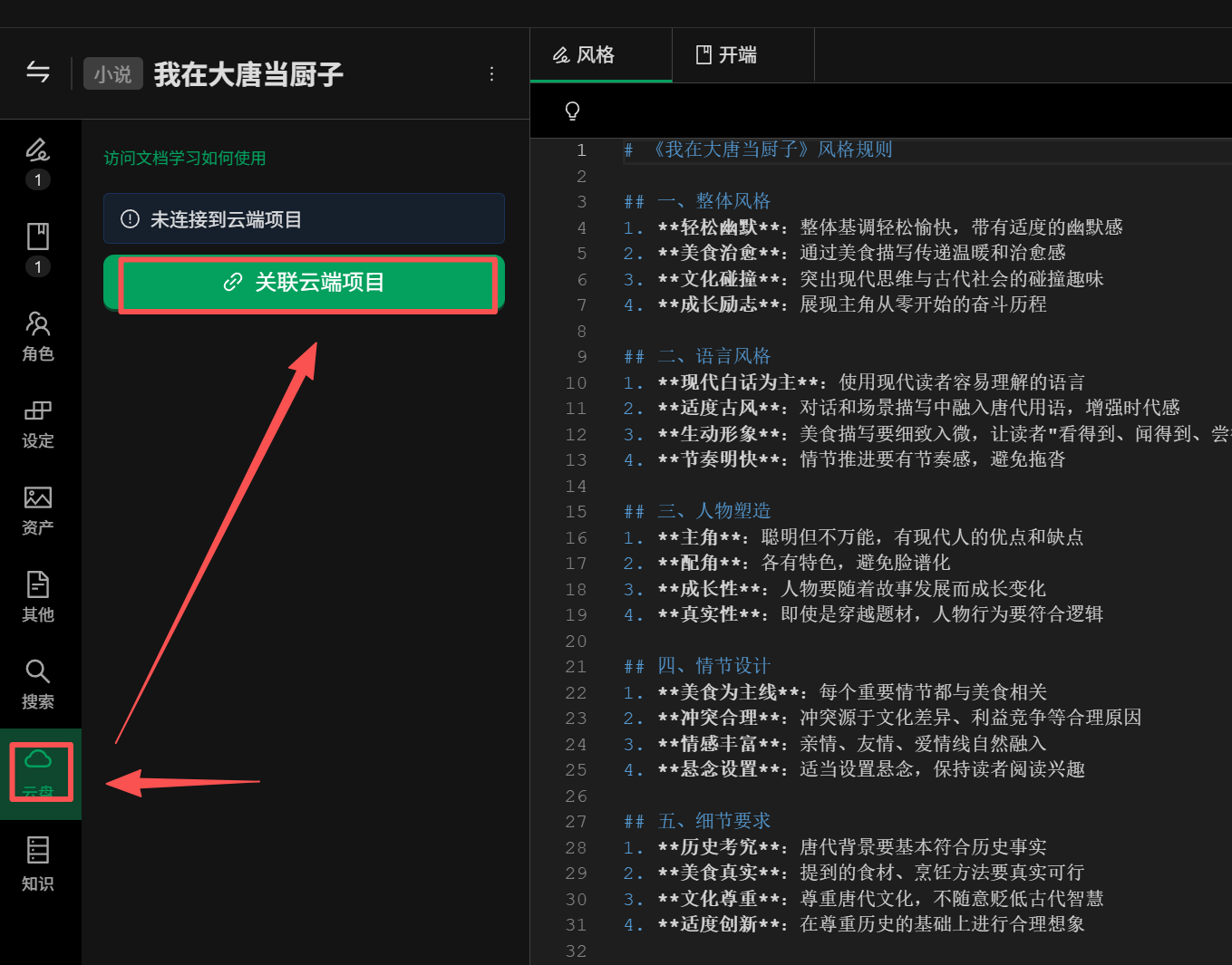Viewport: 1232px width, 965px height.
Task: Open the three-dot more options menu
Action: [491, 74]
